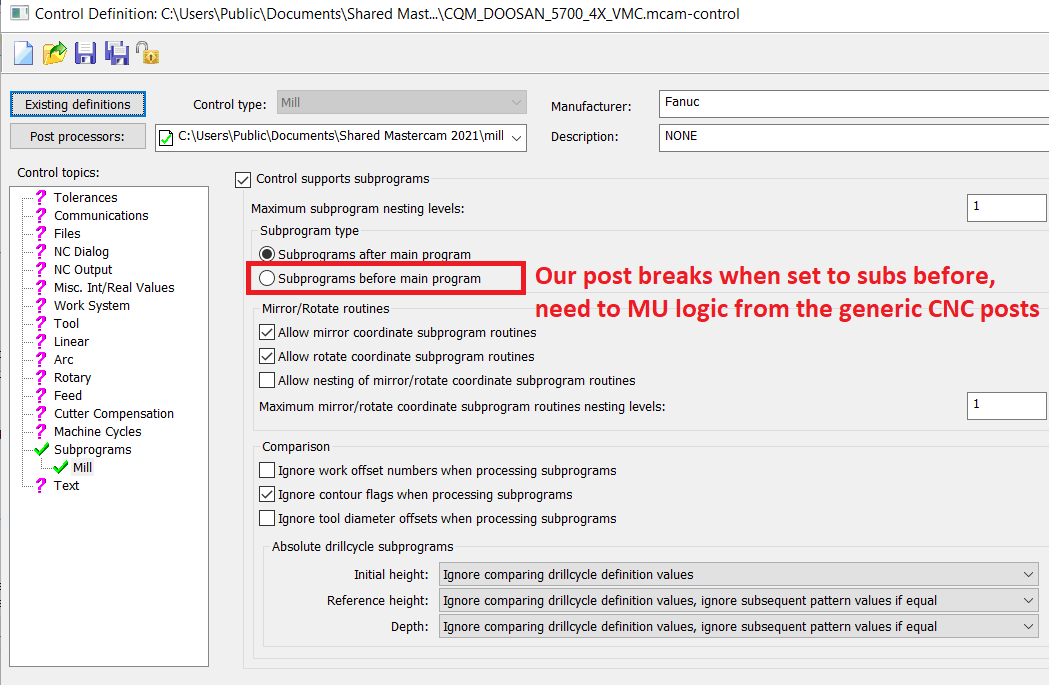Click the Save As double-floppy icon
The width and height of the screenshot is (1049, 685).
tap(118, 53)
